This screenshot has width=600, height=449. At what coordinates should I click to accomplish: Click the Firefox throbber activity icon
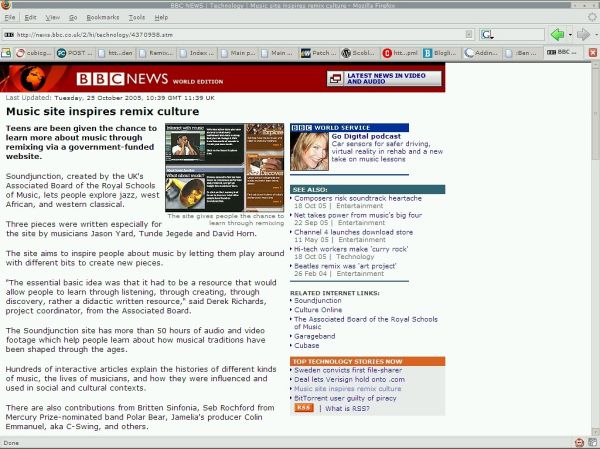point(592,17)
